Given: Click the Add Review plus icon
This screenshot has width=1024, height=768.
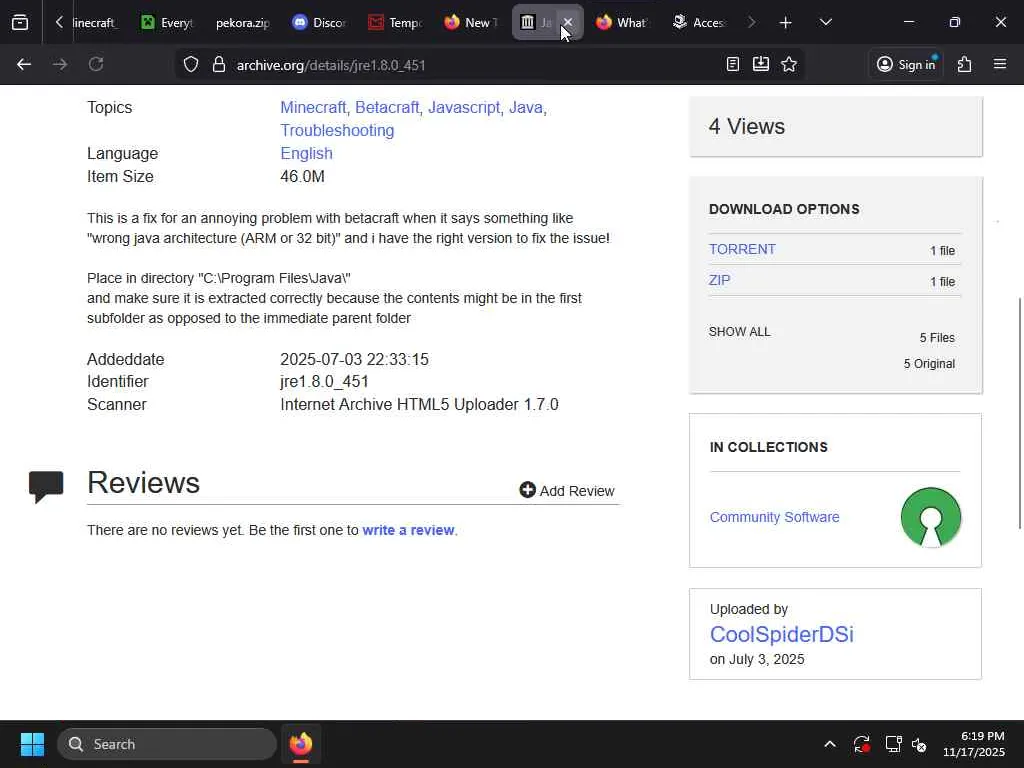Looking at the screenshot, I should click(527, 490).
